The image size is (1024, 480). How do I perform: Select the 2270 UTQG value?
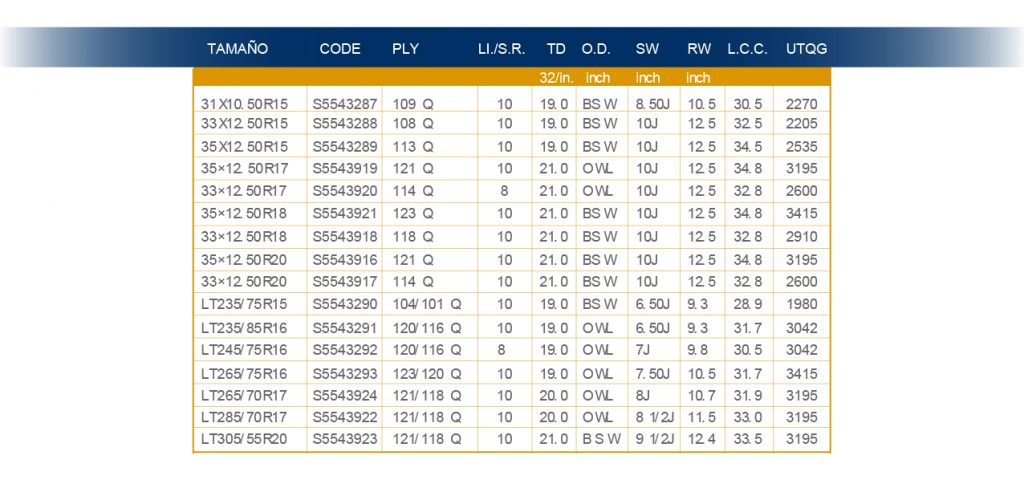click(801, 103)
